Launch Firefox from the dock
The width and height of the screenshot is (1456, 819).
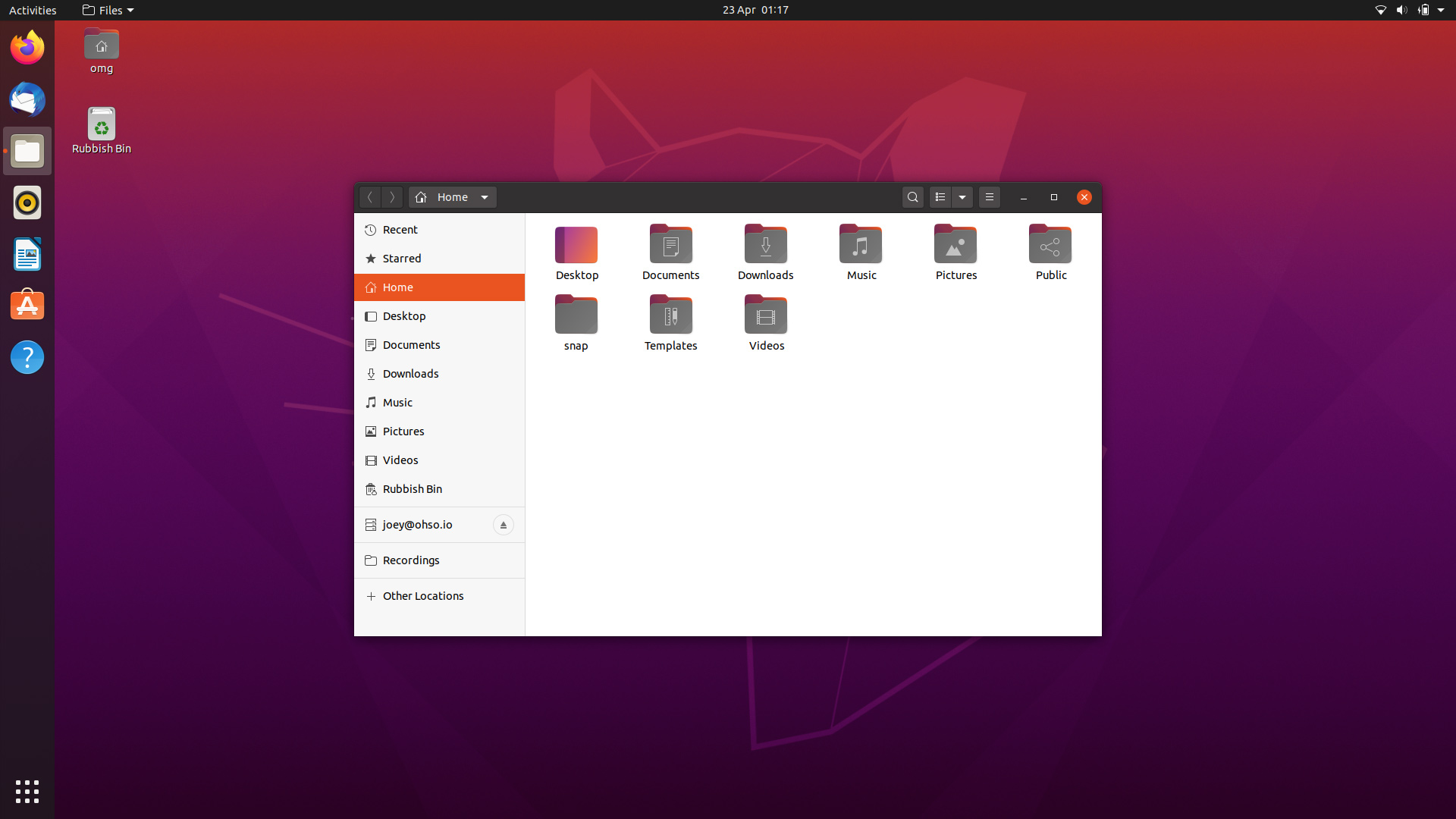[27, 47]
